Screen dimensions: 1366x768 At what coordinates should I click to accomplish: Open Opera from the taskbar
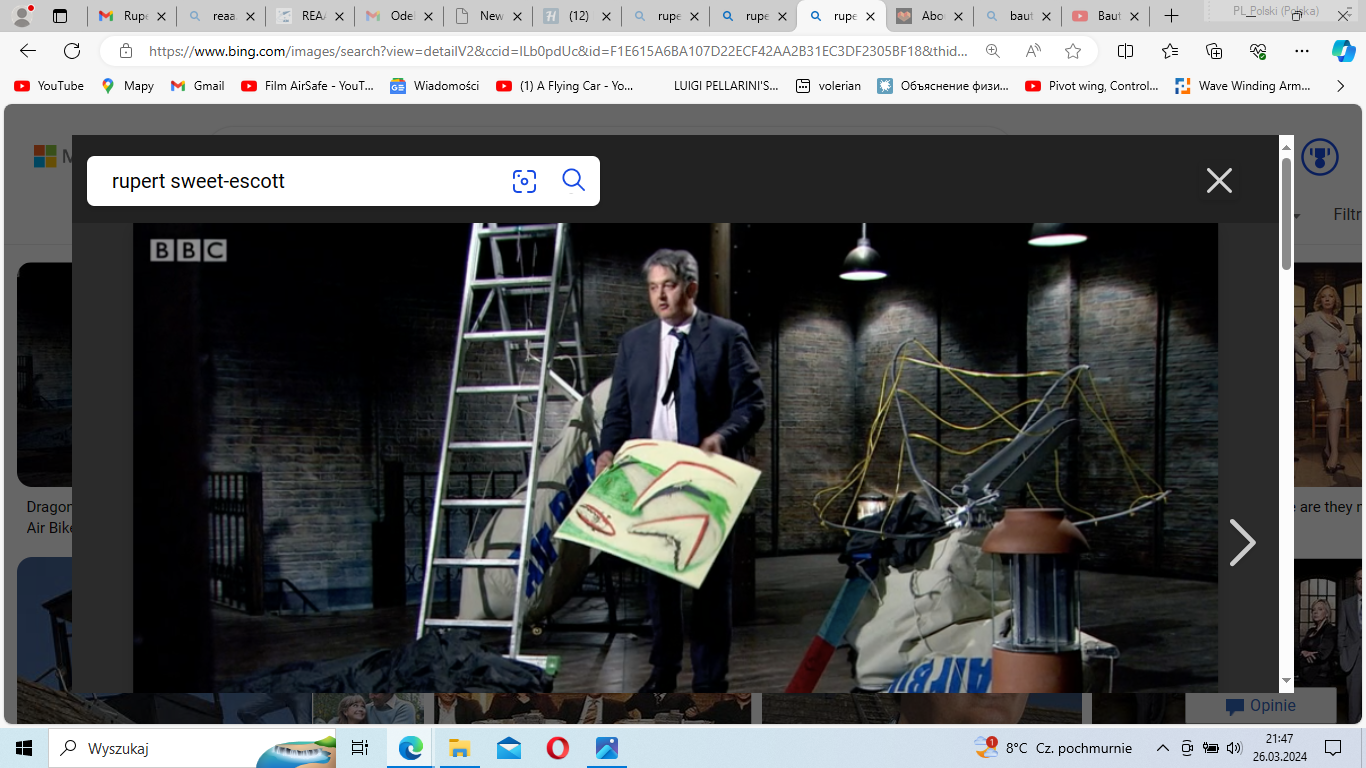(557, 748)
